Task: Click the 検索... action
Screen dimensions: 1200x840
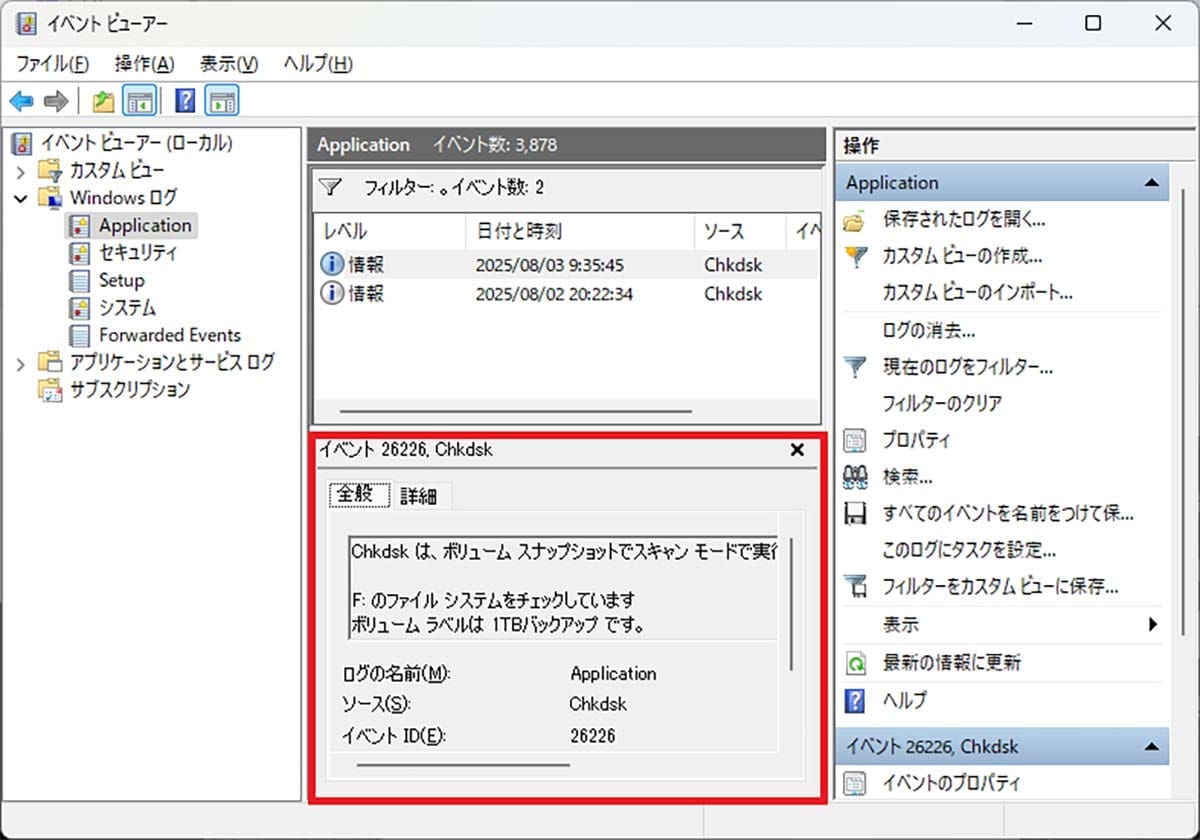Action: [x=907, y=477]
